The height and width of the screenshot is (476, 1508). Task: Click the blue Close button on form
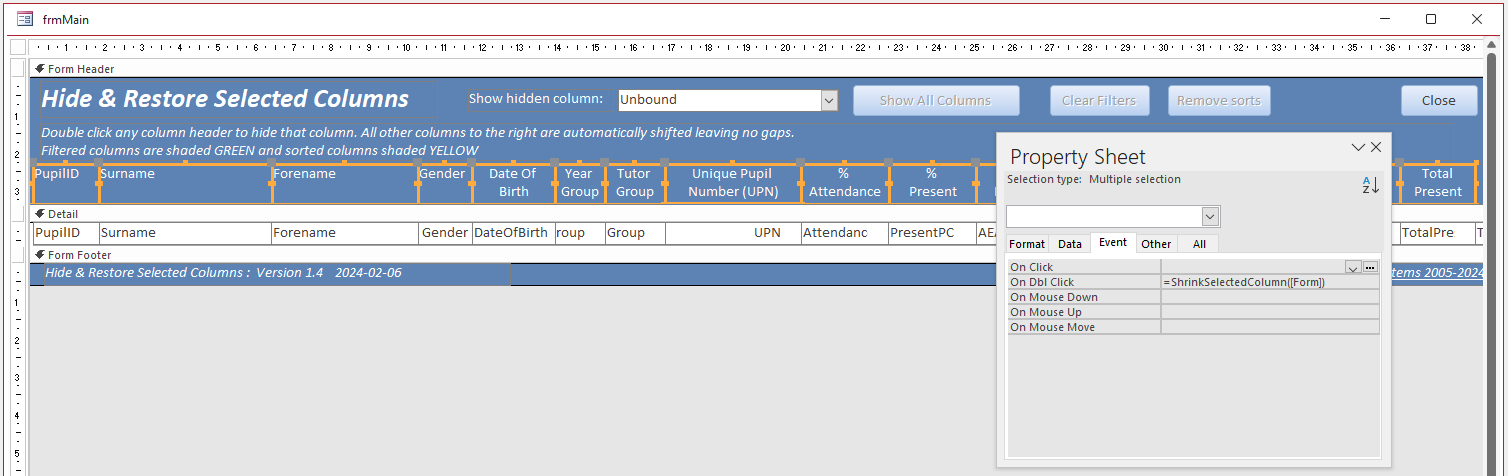[x=1439, y=100]
